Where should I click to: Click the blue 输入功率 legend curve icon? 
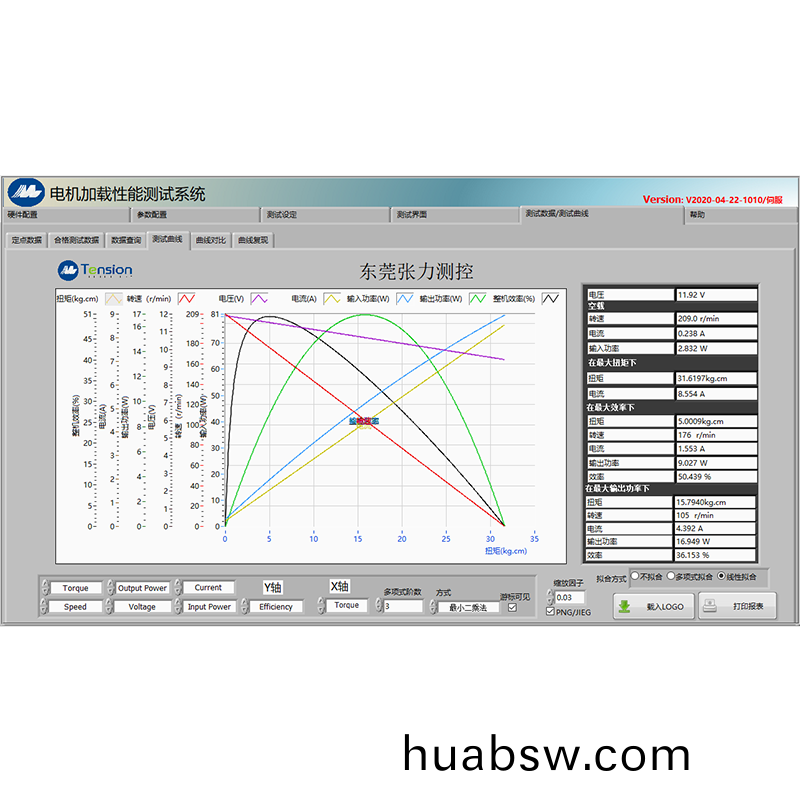pyautogui.click(x=405, y=298)
